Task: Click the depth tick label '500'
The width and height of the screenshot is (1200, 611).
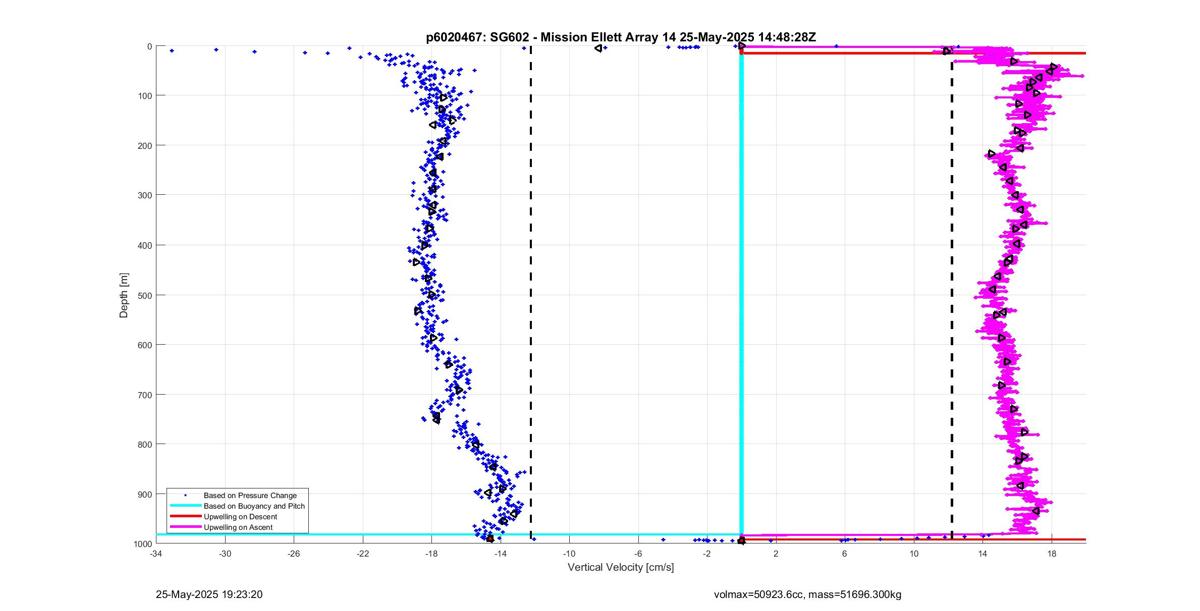Action: pos(144,295)
